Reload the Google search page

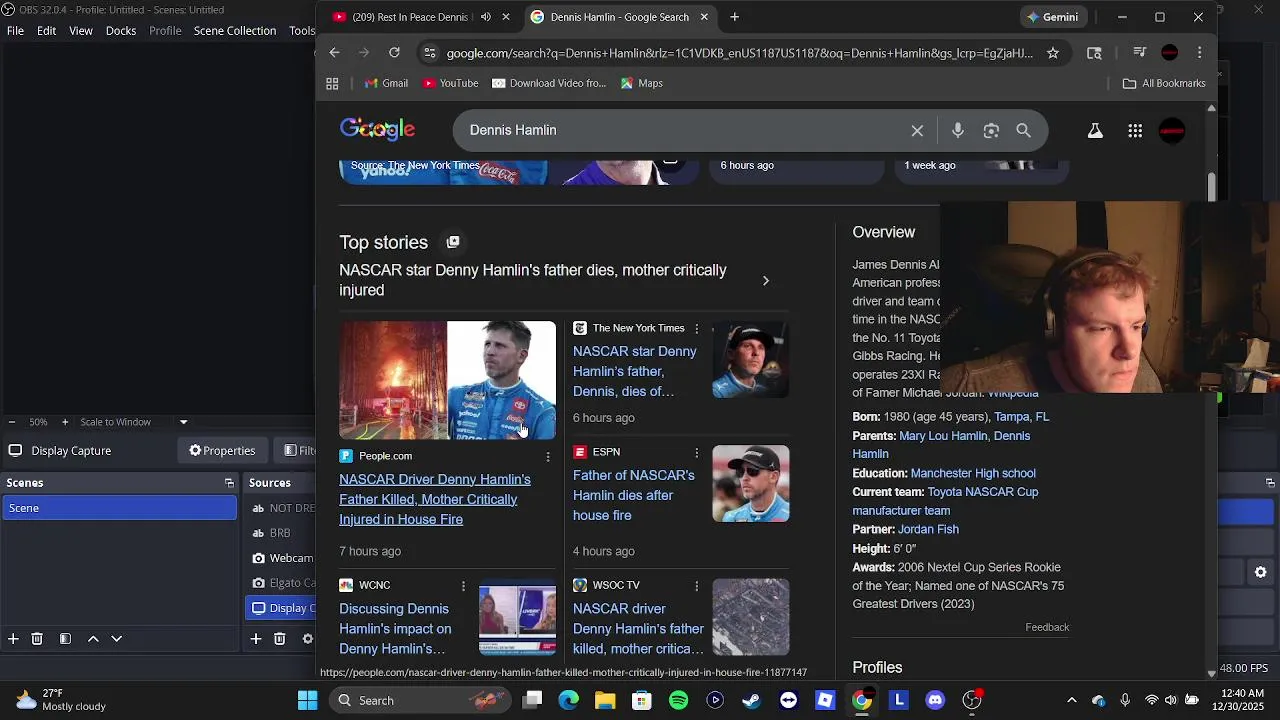394,53
